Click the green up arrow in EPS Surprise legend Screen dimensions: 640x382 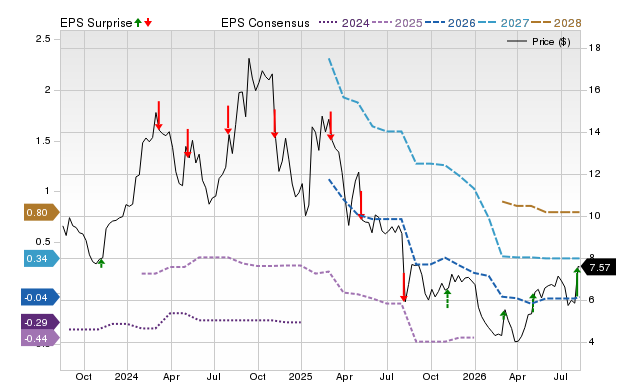click(138, 22)
